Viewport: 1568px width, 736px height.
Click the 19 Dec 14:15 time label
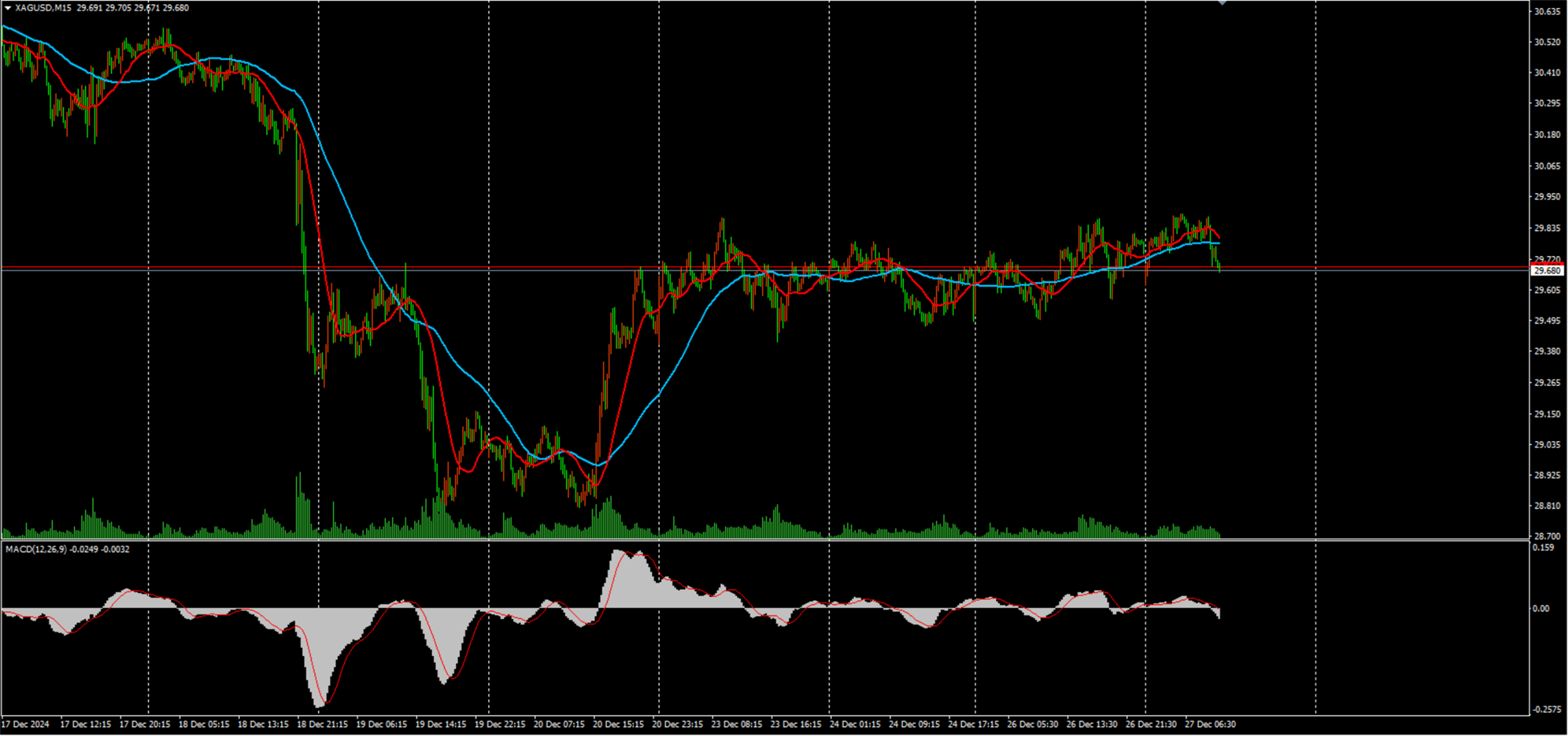(441, 725)
